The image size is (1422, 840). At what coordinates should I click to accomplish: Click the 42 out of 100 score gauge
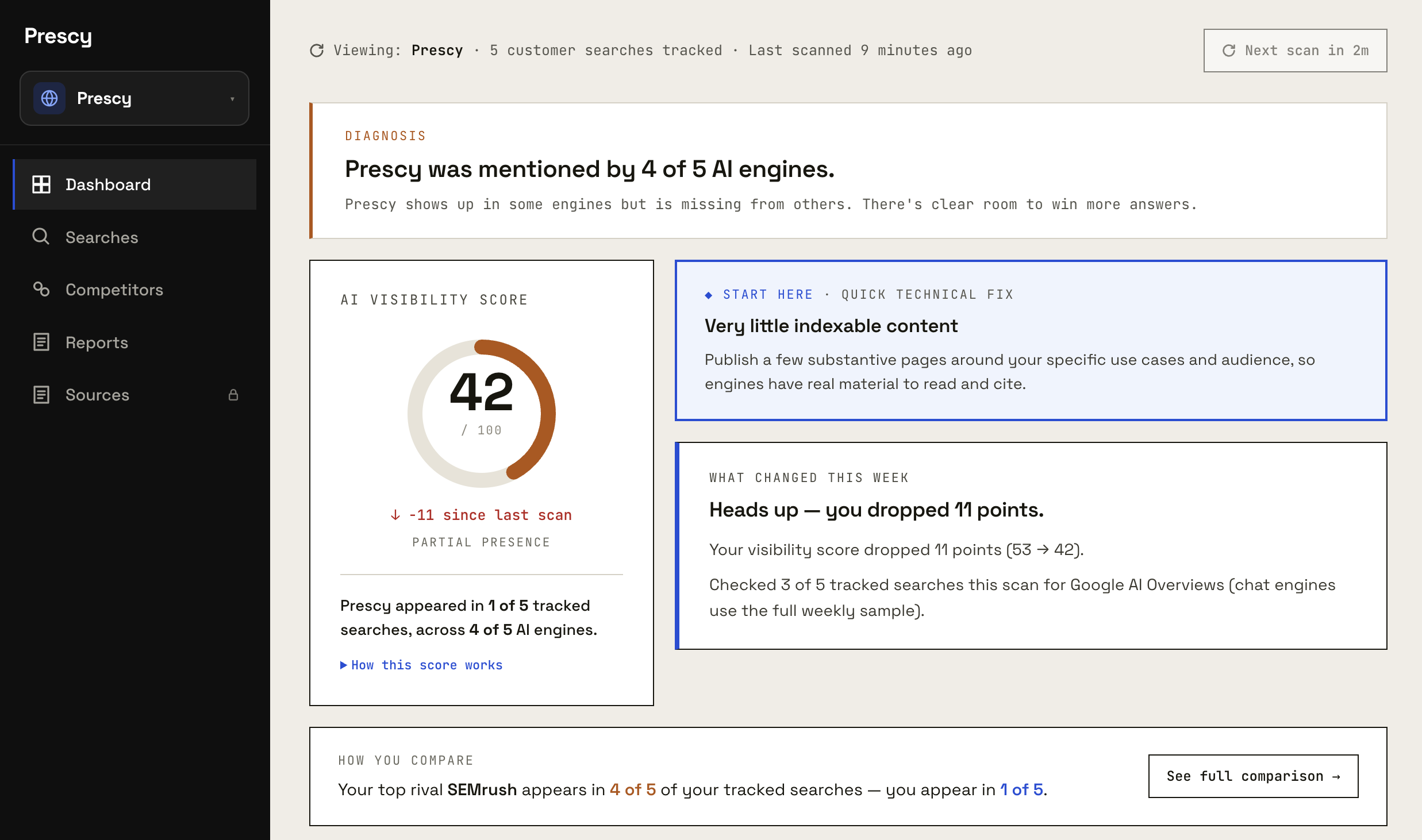point(482,414)
